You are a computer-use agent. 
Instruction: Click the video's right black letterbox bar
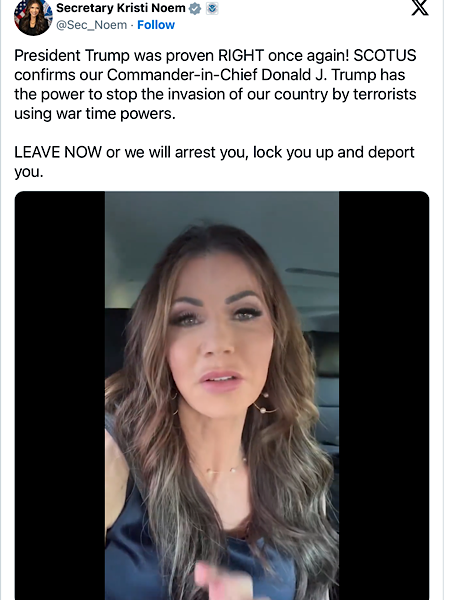384,396
